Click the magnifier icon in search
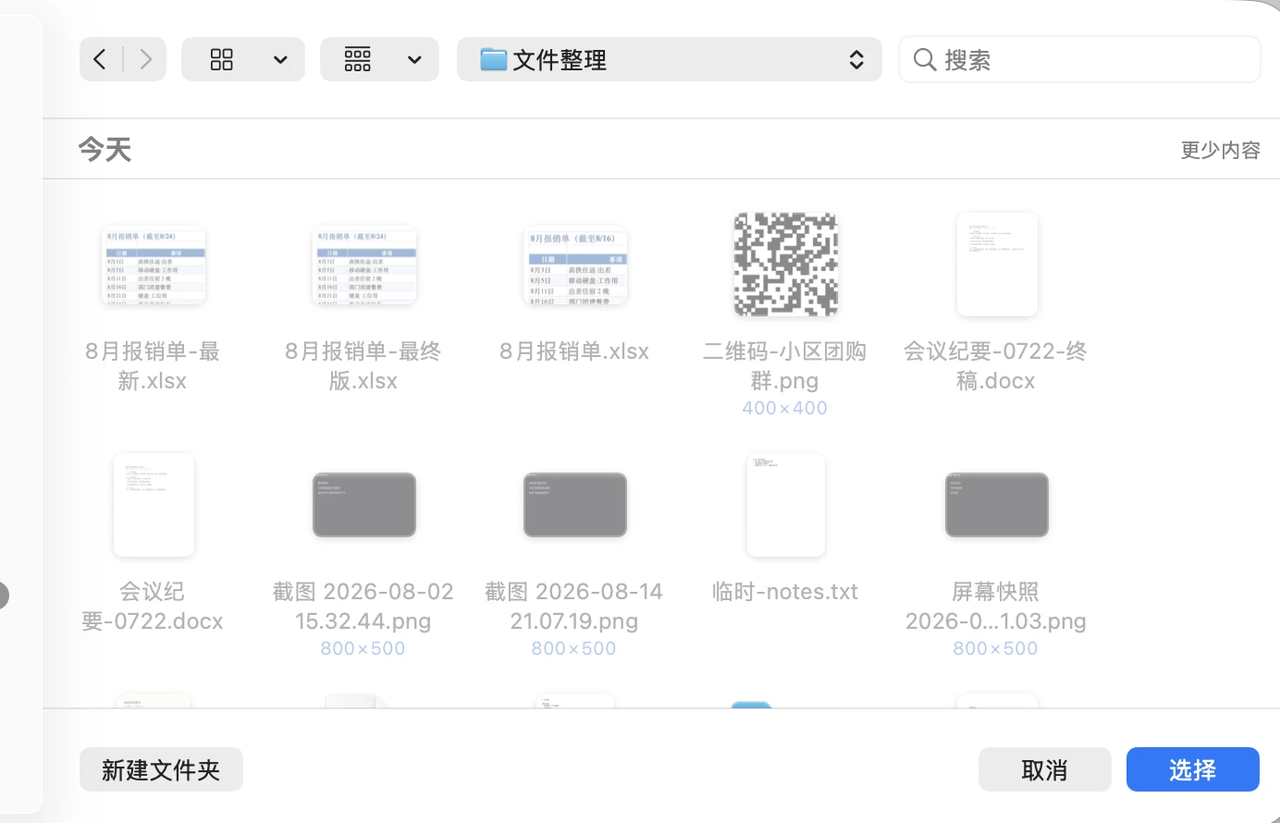 (925, 60)
